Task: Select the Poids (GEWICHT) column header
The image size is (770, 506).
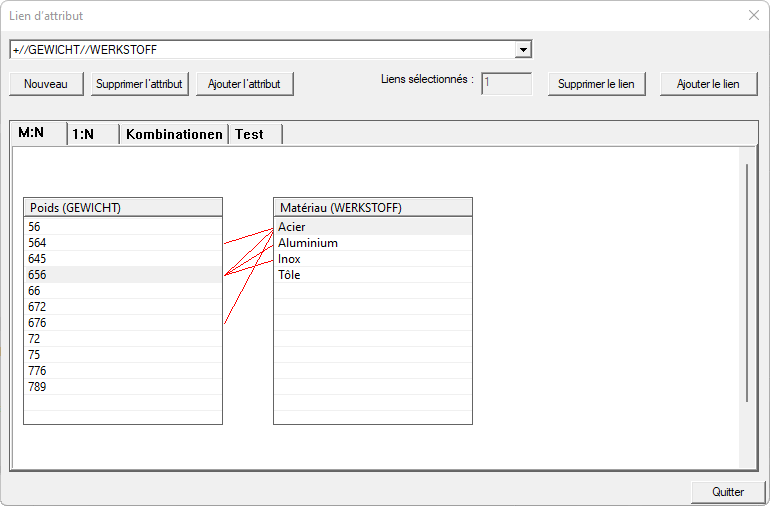Action: pyautogui.click(x=123, y=207)
